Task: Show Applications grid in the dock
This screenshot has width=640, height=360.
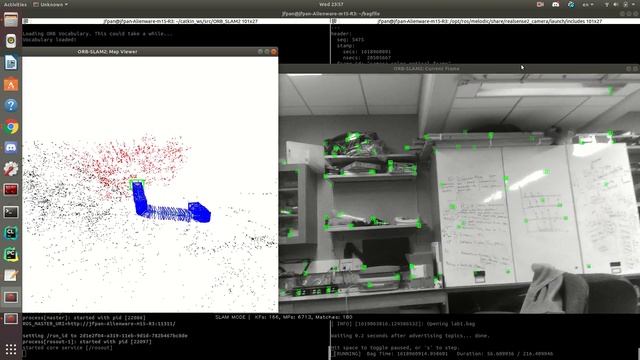Action: [x=11, y=349]
